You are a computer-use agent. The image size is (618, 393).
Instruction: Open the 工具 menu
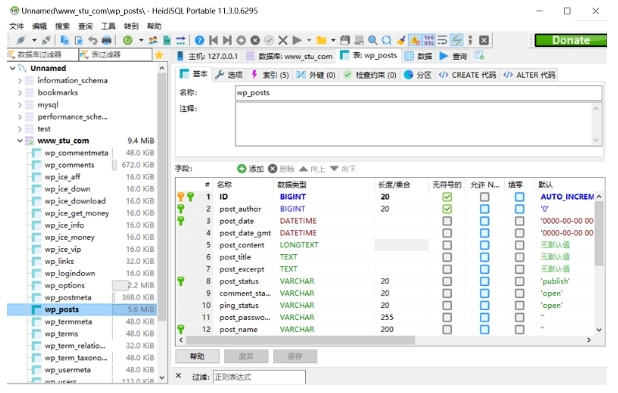point(108,26)
